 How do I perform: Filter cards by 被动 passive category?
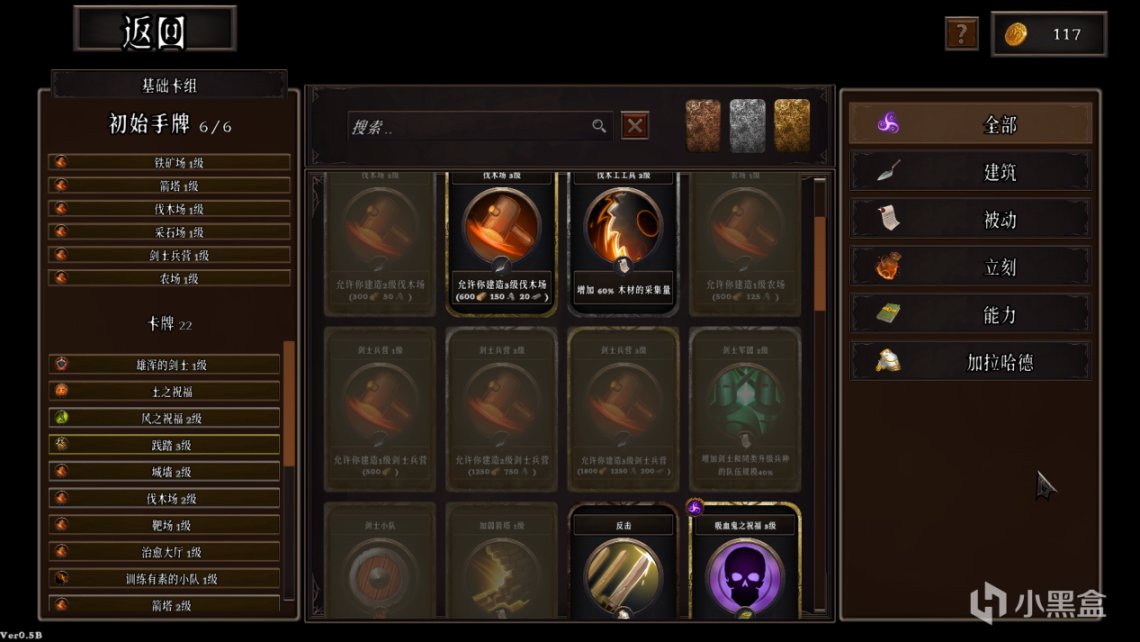(x=971, y=219)
